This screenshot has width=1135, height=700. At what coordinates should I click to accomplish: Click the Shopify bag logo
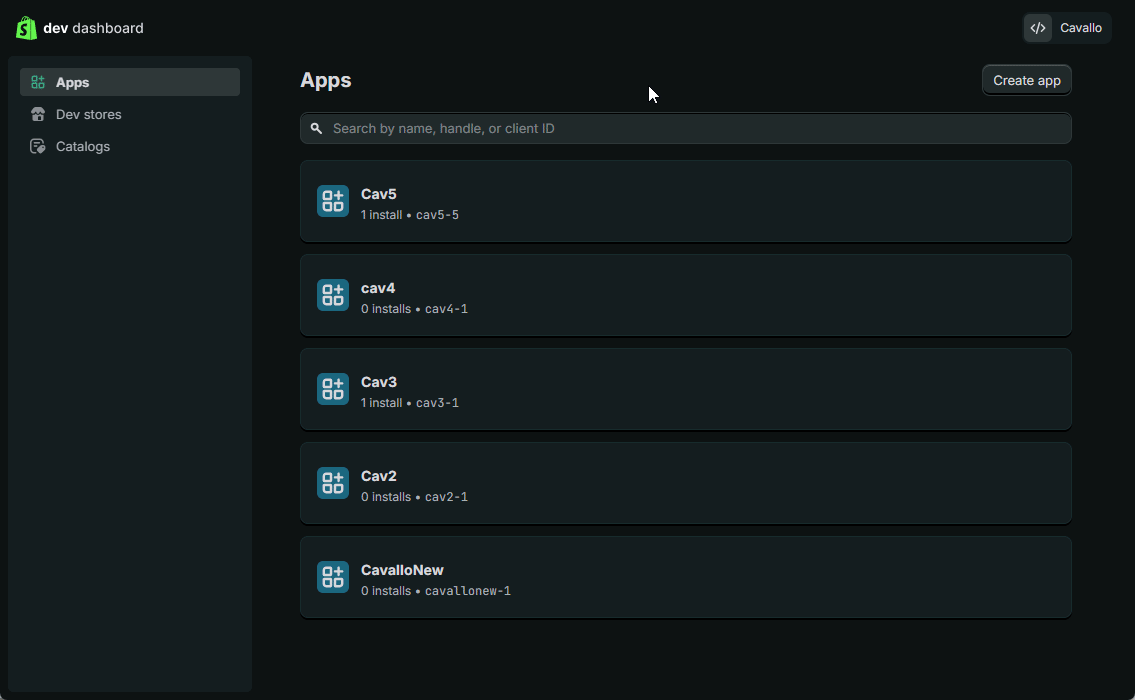click(x=26, y=28)
